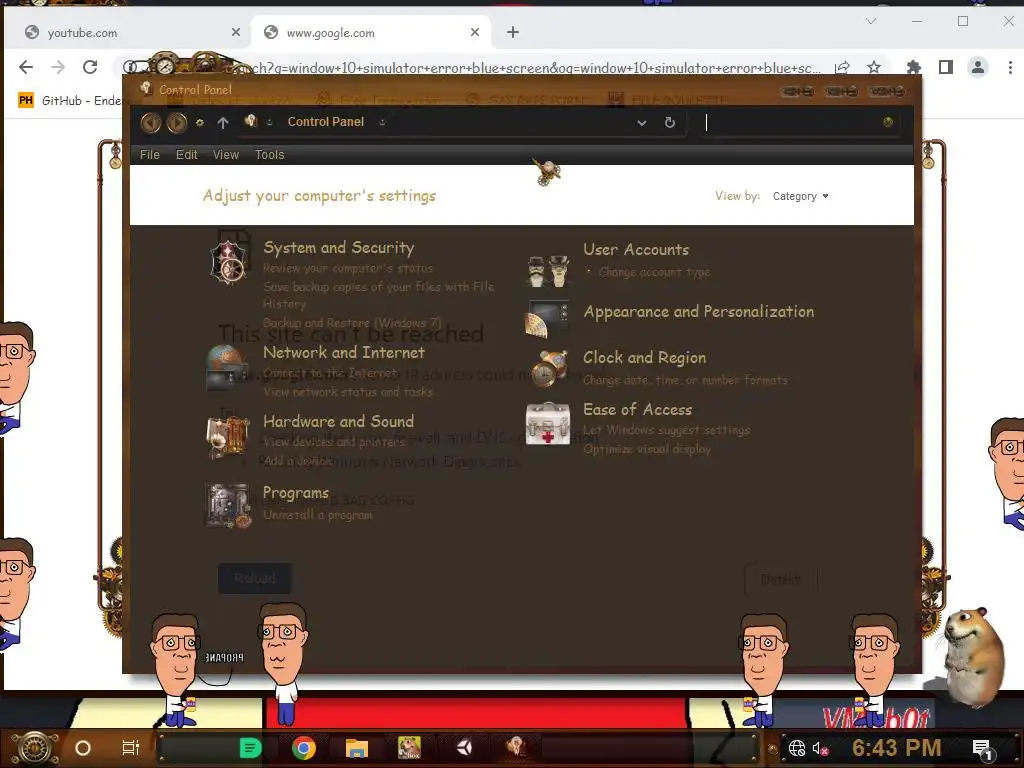Open the File menu in Control Panel
The height and width of the screenshot is (768, 1024).
[150, 155]
